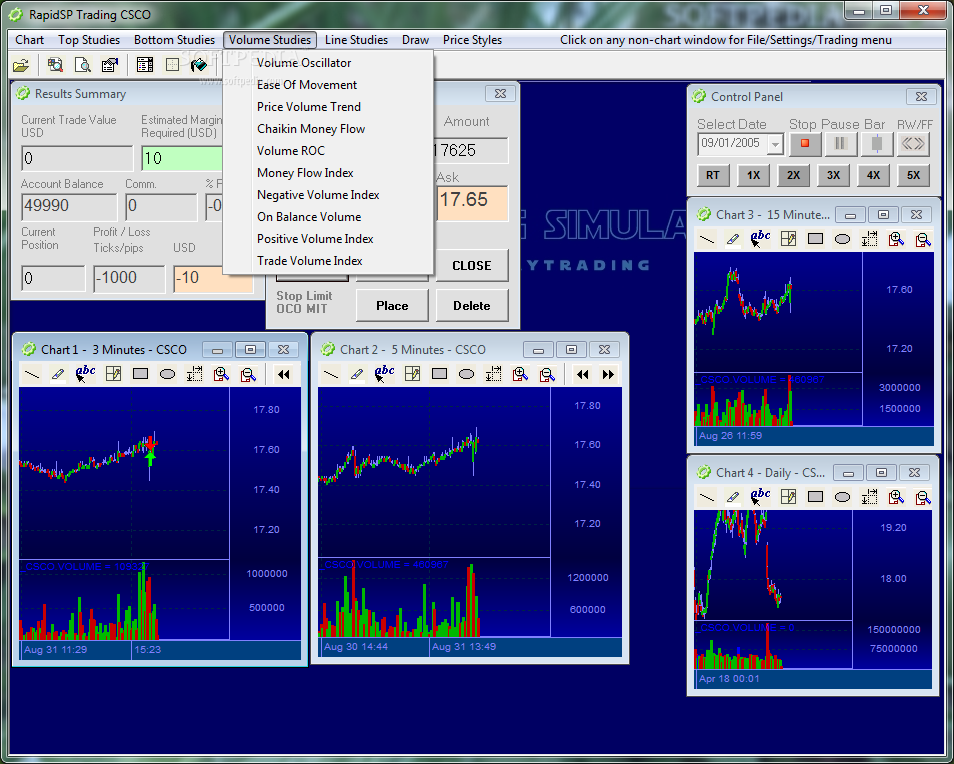954x764 pixels.
Task: Click the paint bucket icon in the main toolbar
Action: pos(199,64)
